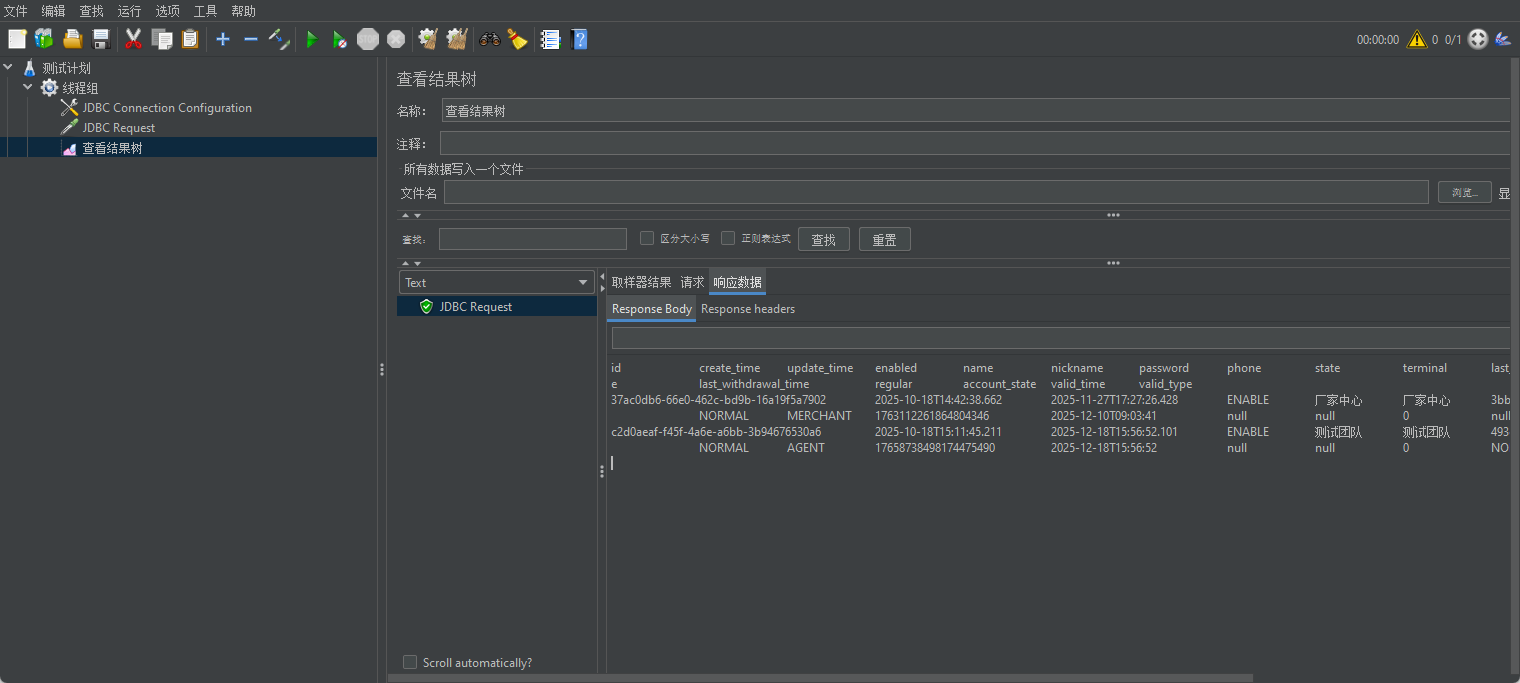Open Function Helper list icon

pyautogui.click(x=550, y=39)
